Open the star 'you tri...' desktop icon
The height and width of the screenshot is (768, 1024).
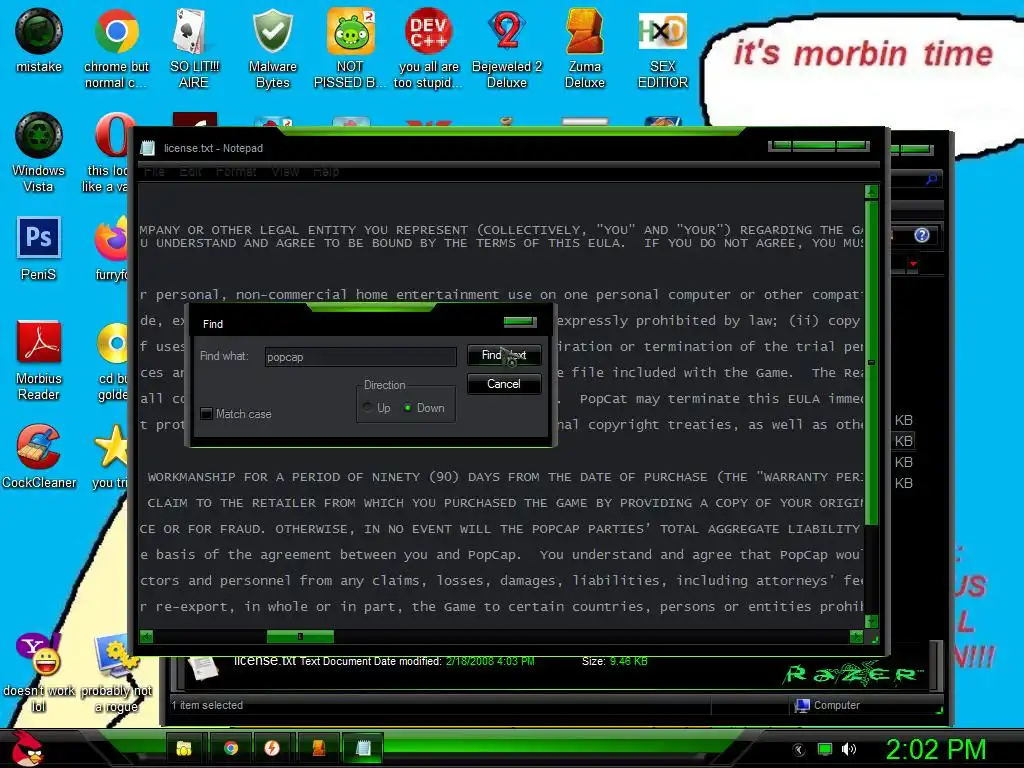click(111, 456)
